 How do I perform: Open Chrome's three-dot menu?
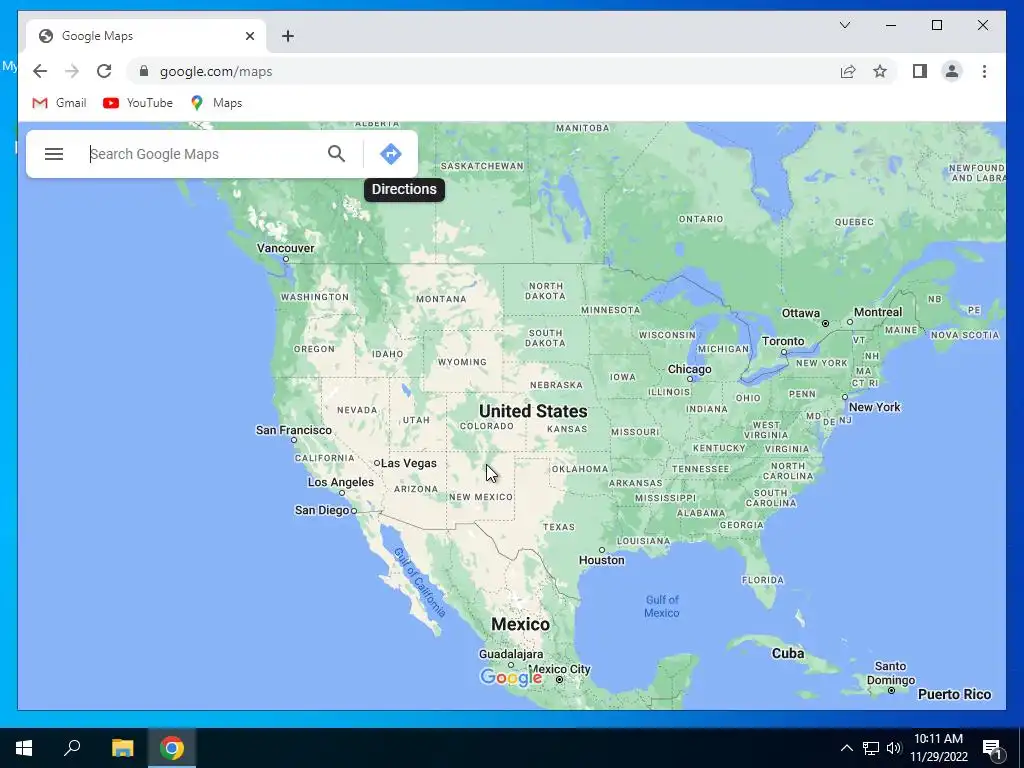coord(984,71)
